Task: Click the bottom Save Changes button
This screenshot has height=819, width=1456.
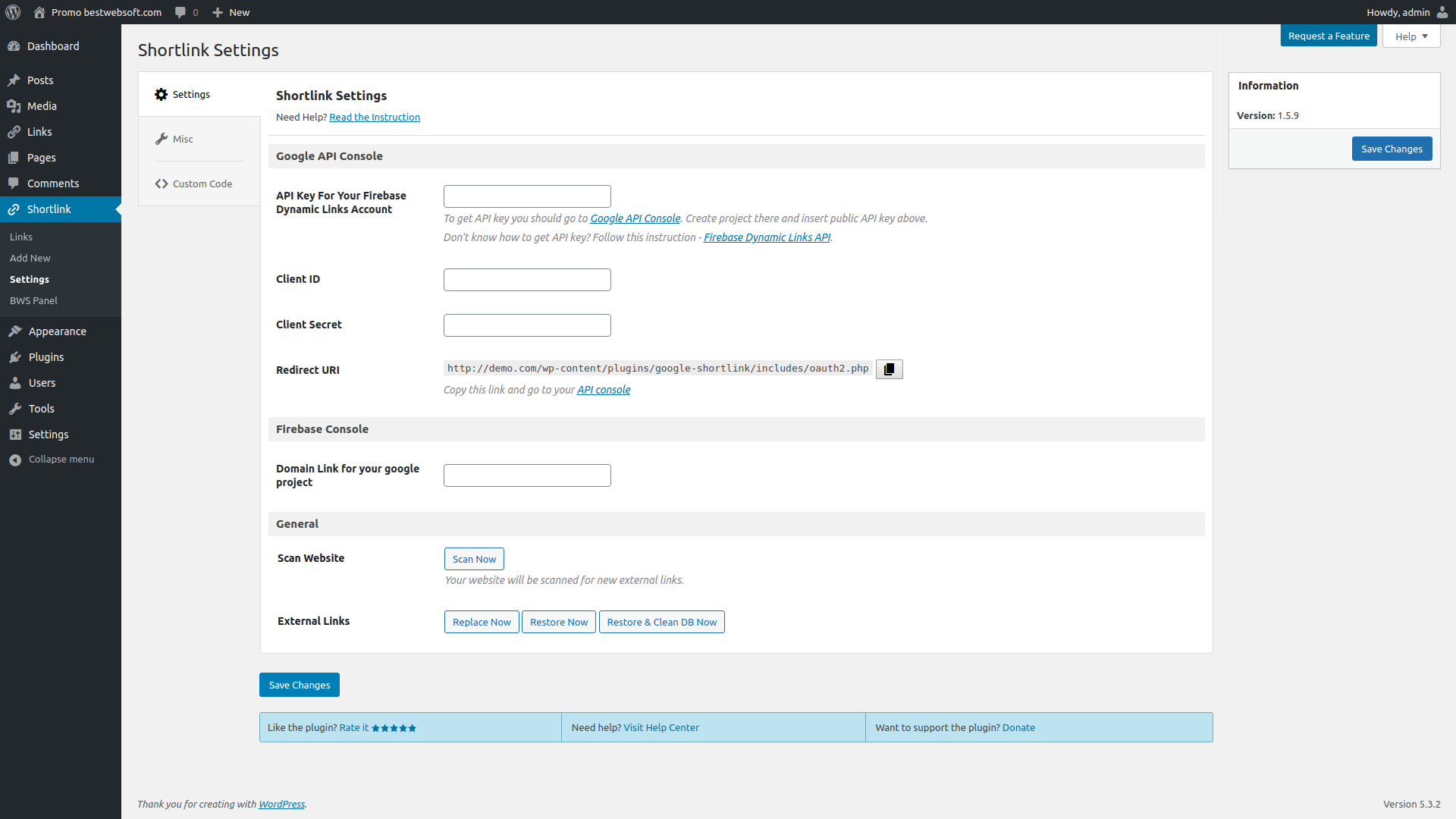Action: click(300, 685)
